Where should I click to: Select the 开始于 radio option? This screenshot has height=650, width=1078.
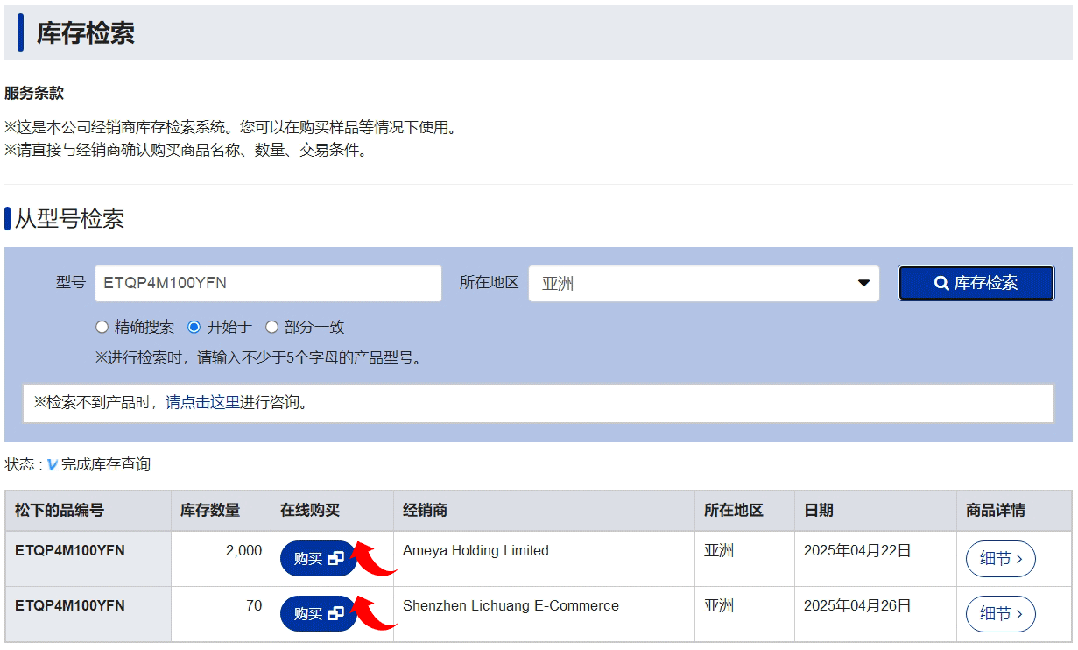[194, 327]
